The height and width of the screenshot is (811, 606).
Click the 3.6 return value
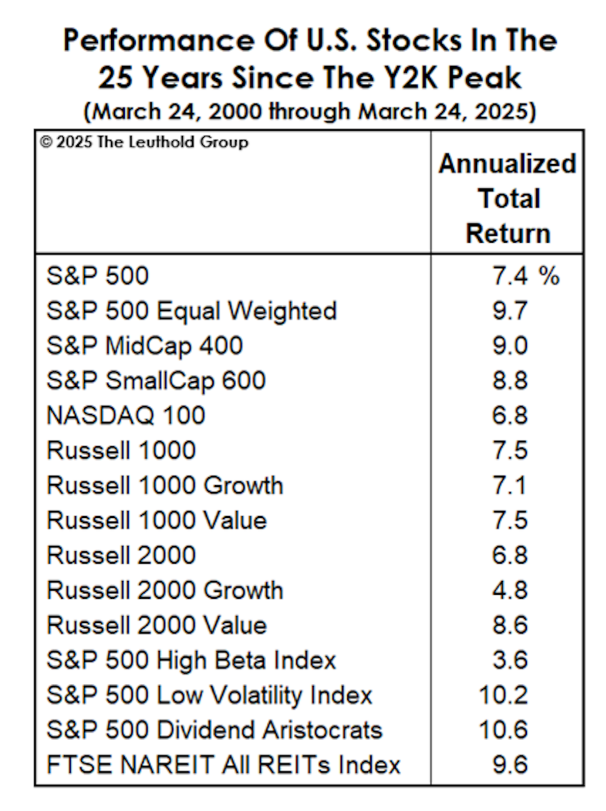click(505, 660)
